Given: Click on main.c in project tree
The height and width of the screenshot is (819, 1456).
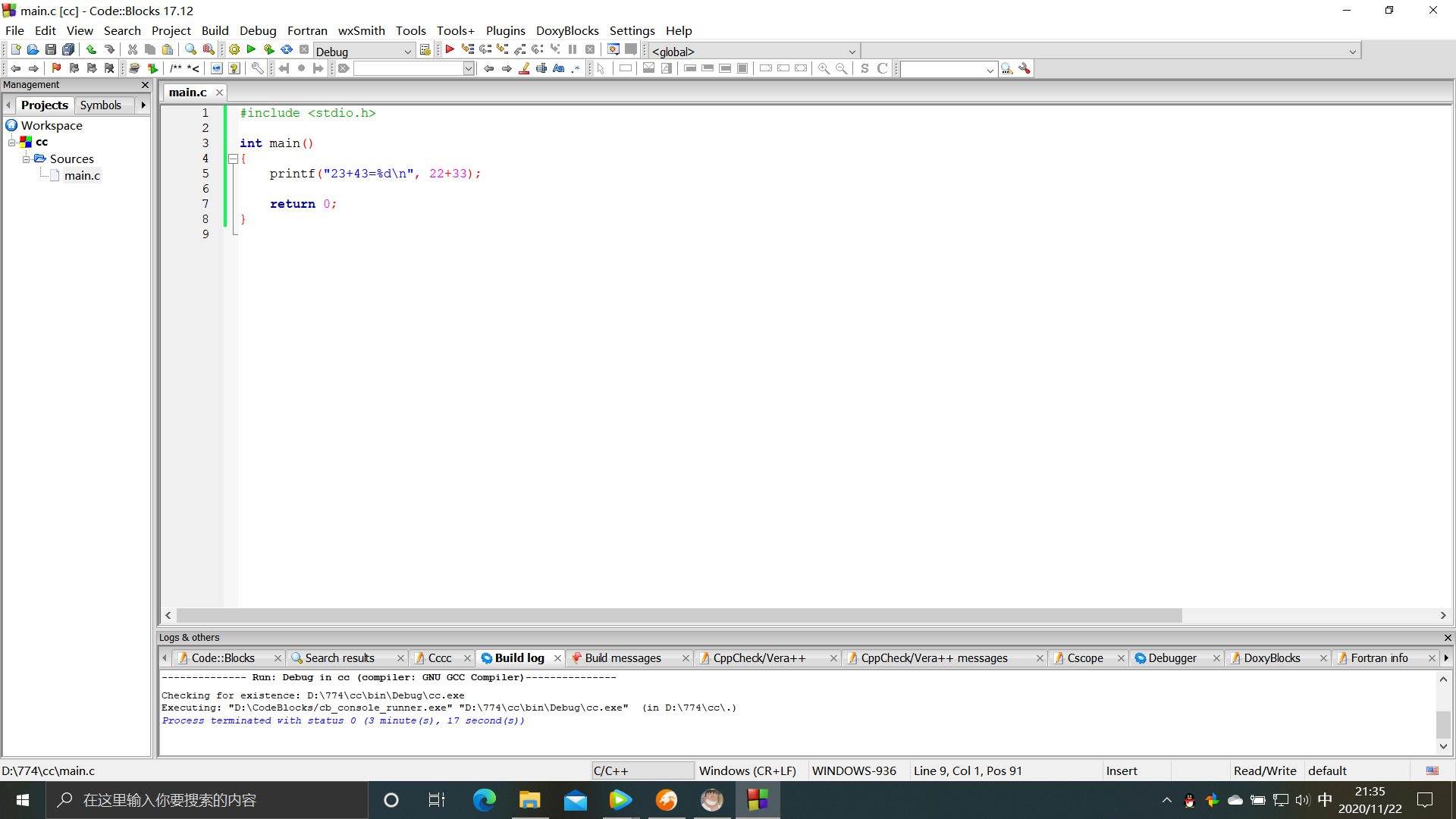Looking at the screenshot, I should tap(81, 175).
